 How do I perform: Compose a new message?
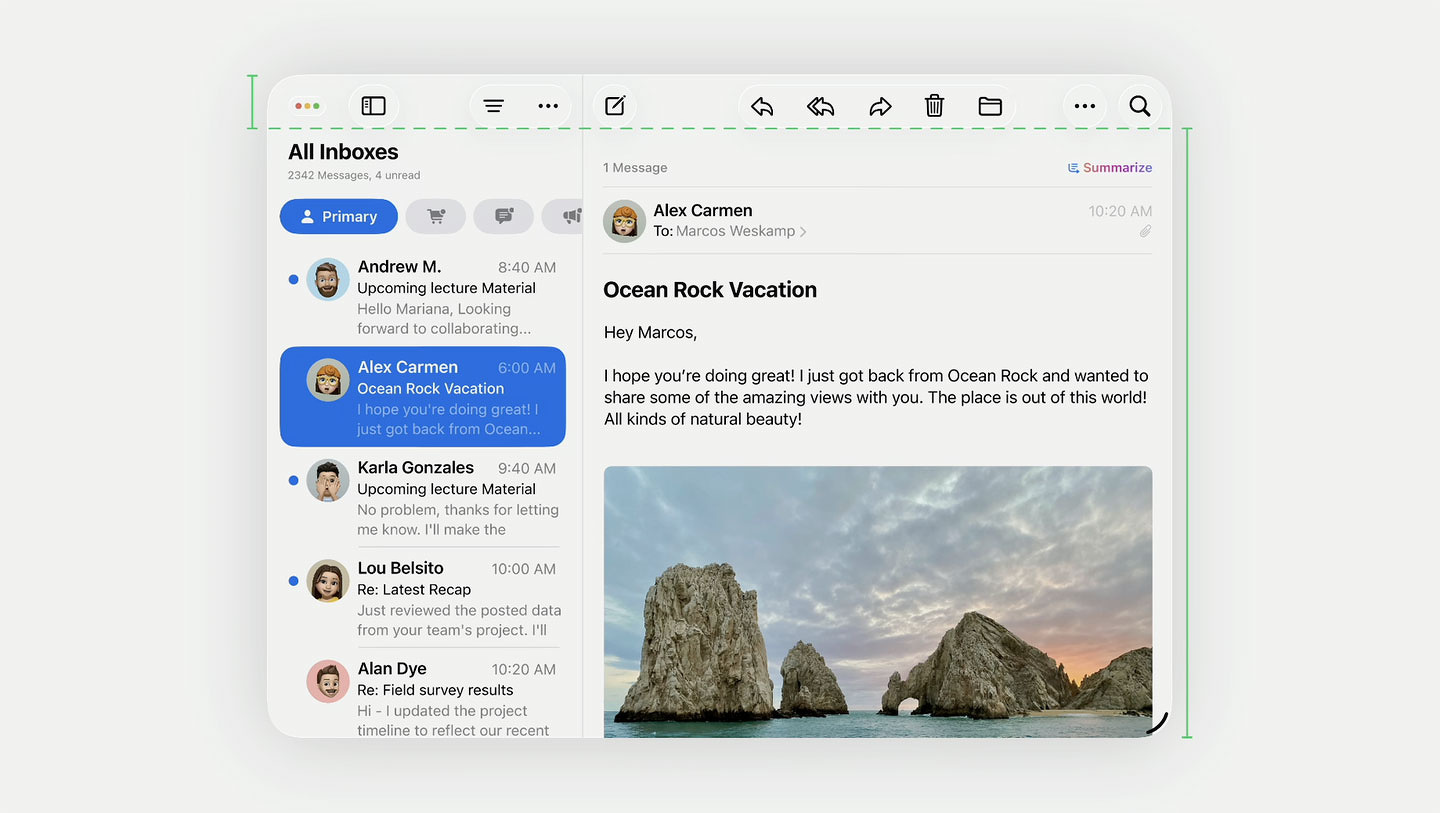tap(615, 106)
